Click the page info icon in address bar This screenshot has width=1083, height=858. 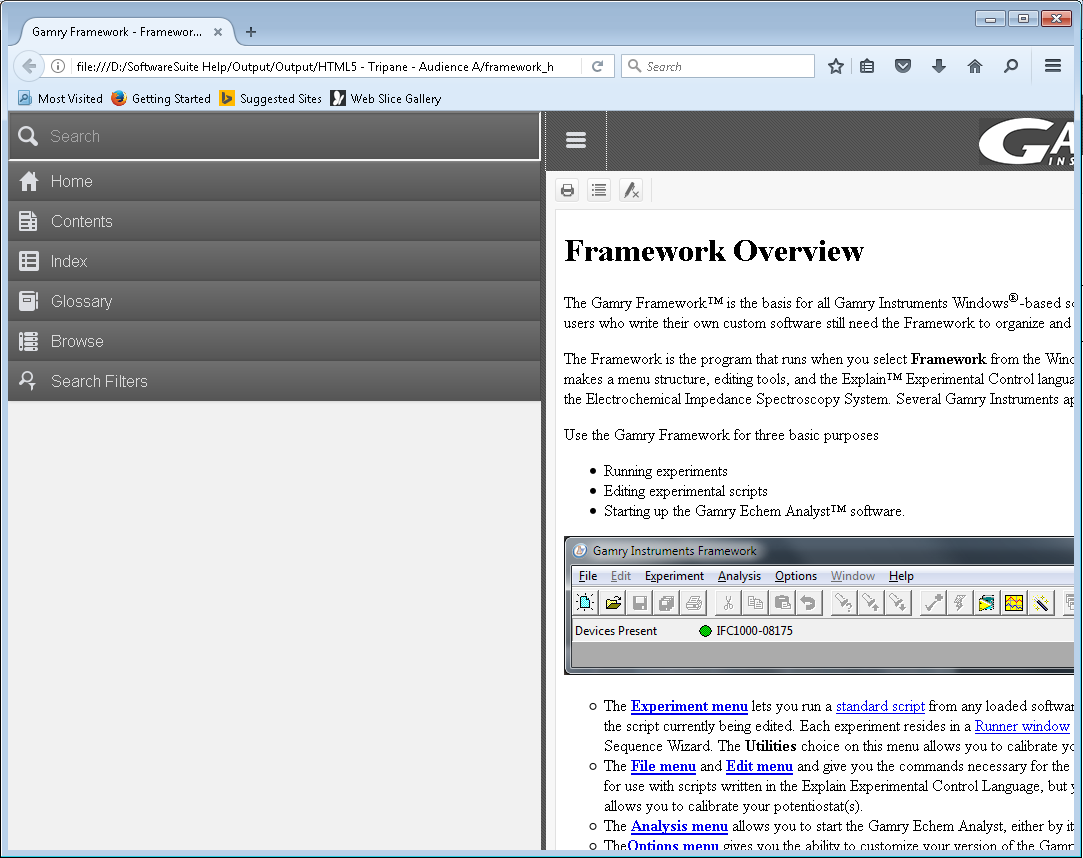point(58,66)
